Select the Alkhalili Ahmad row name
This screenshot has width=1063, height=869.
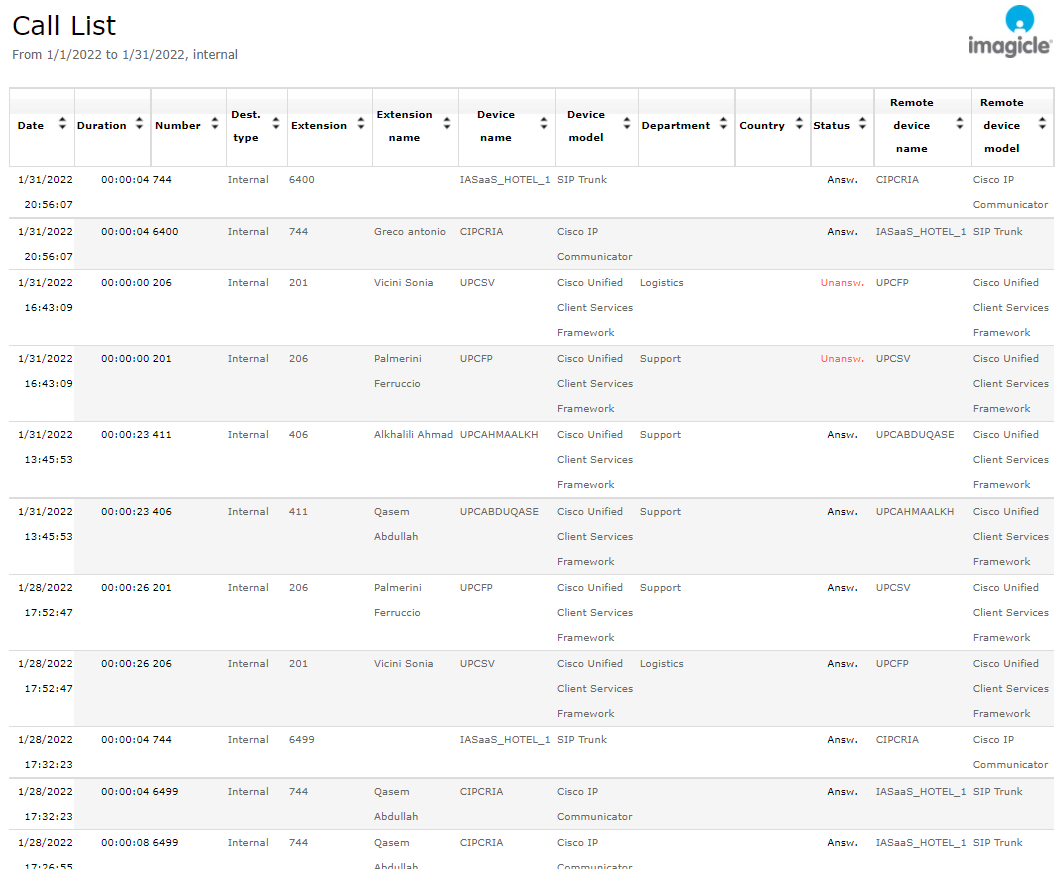[x=413, y=435]
